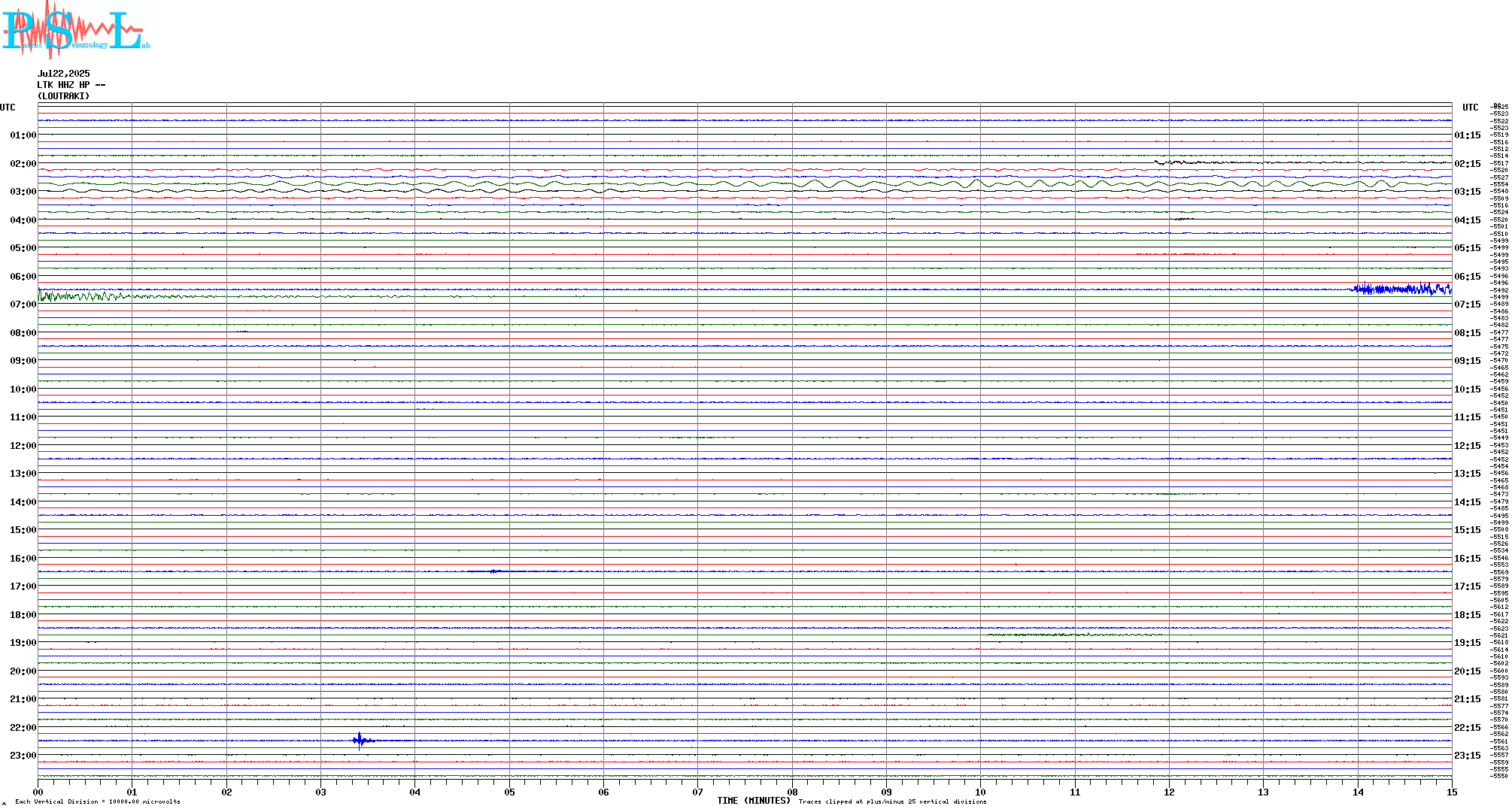
Task: Click the UTC label on the left side
Action: tap(8, 108)
